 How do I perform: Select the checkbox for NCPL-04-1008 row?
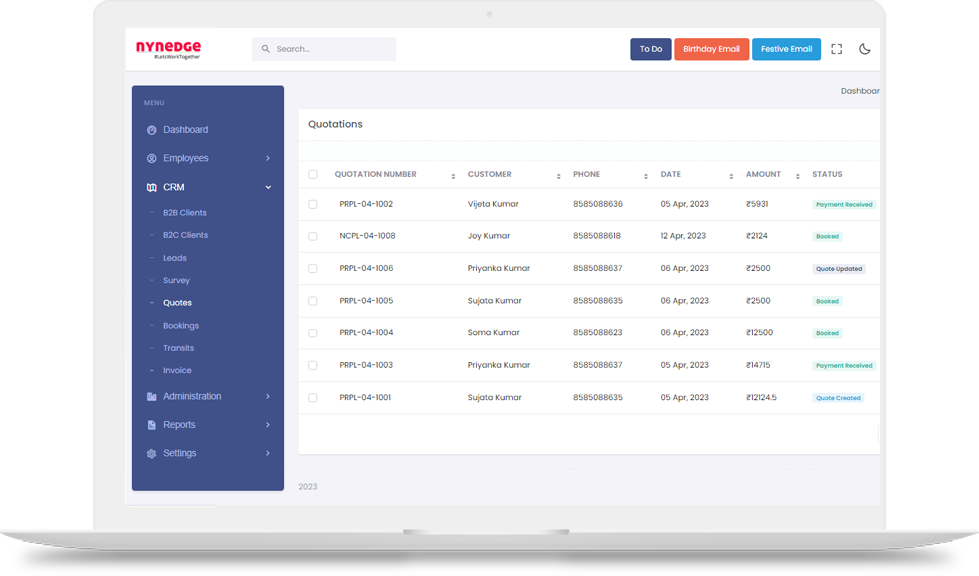coord(312,235)
